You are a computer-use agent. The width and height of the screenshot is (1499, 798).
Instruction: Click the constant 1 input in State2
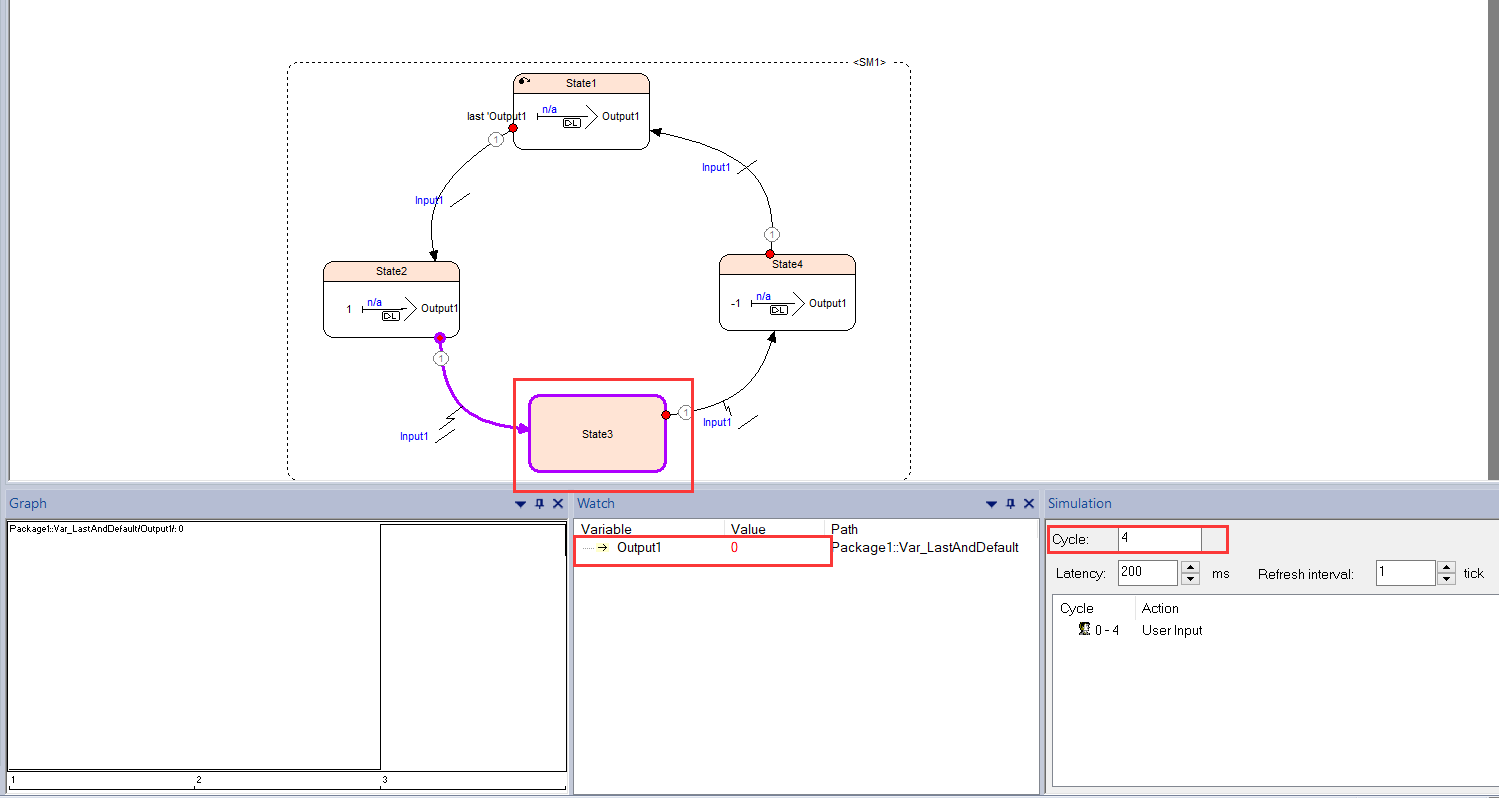tap(349, 309)
